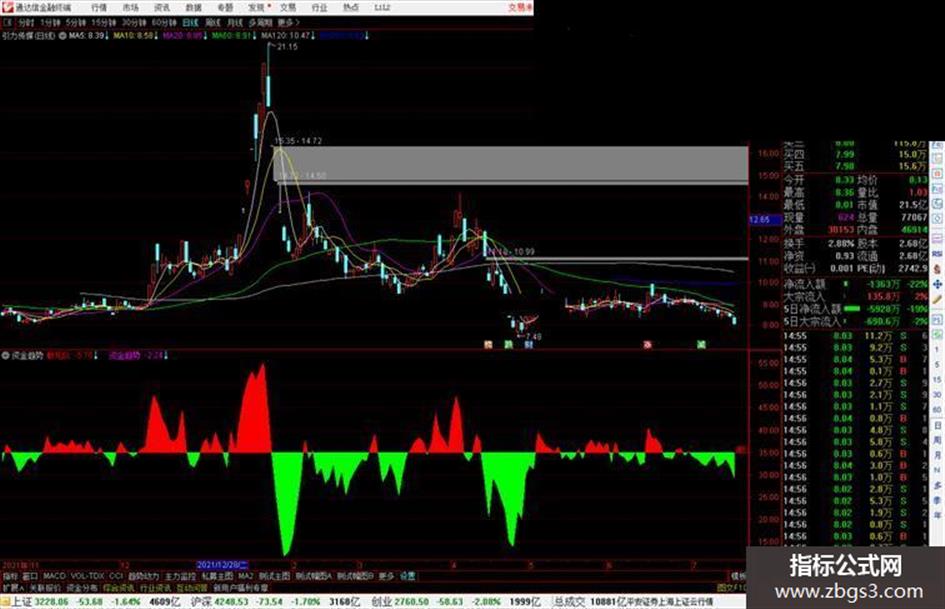Click the arrow after the red indicator value
945x609 pixels.
click(x=95, y=356)
